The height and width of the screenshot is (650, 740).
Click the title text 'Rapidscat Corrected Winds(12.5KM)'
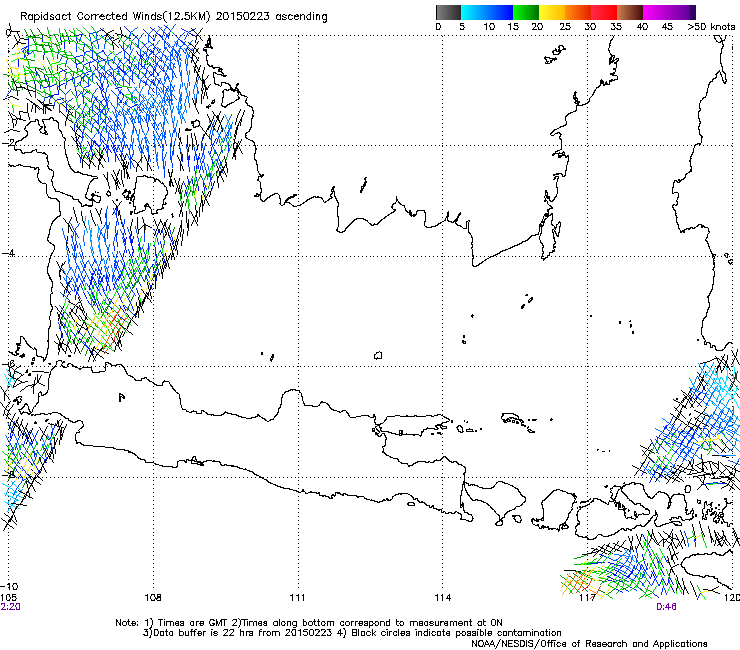point(115,17)
